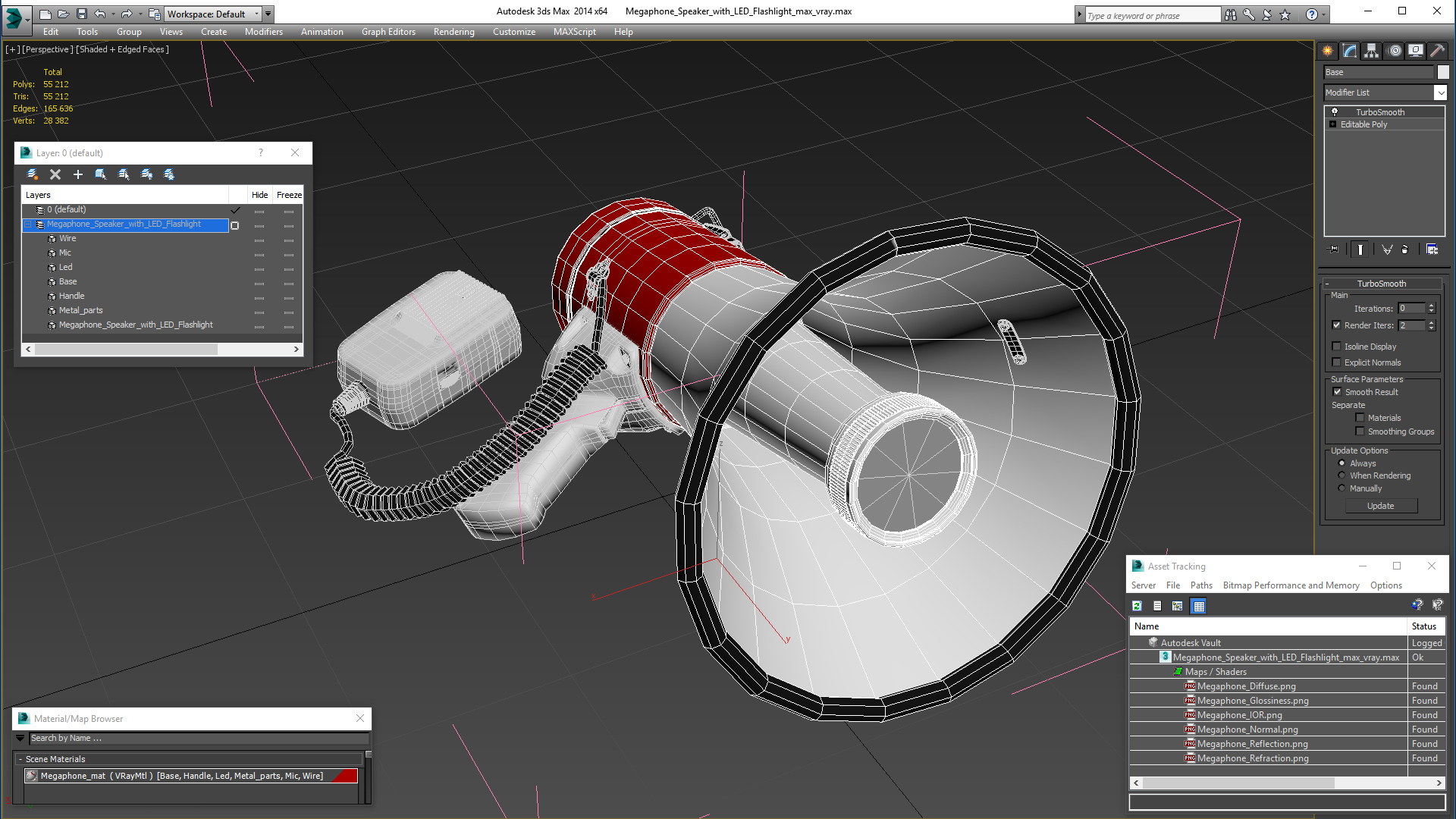Viewport: 1456px width, 819px height.
Task: Open the Rendering menu
Action: 453,32
